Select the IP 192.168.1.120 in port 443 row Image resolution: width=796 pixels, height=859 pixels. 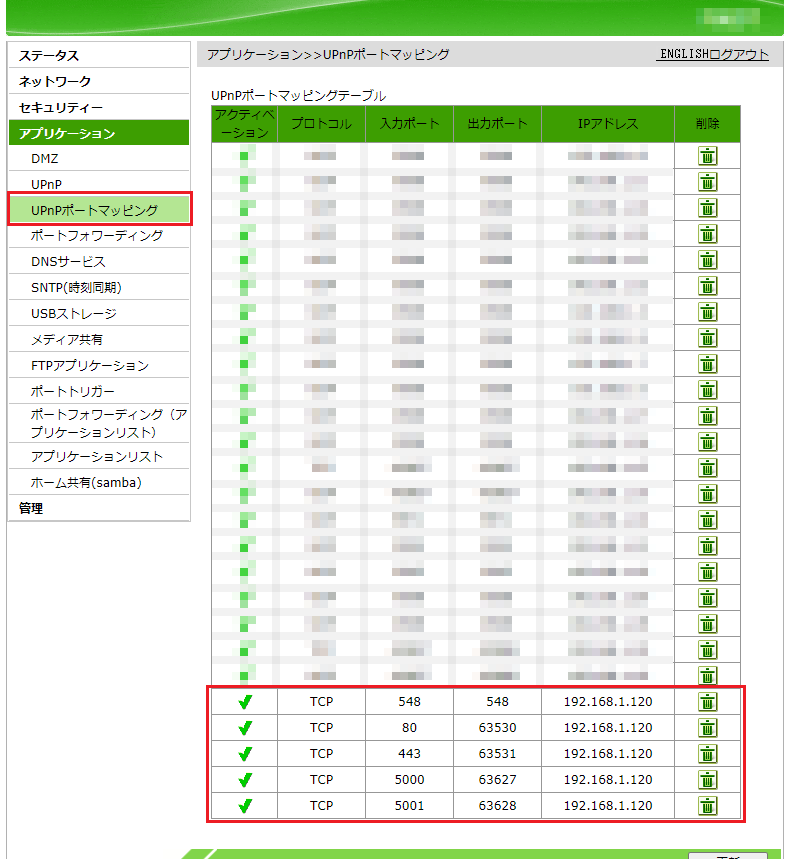608,754
